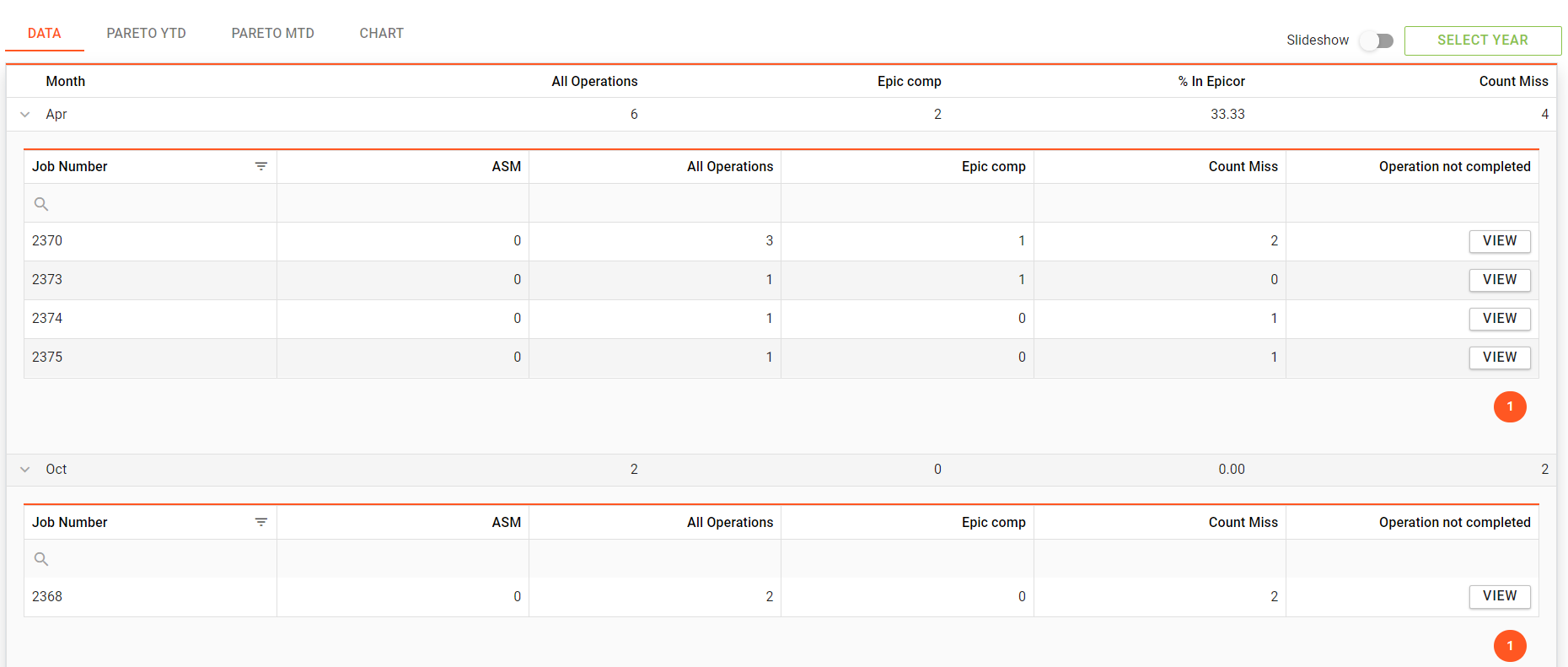
Task: Collapse the Oct month row
Action: (25, 470)
